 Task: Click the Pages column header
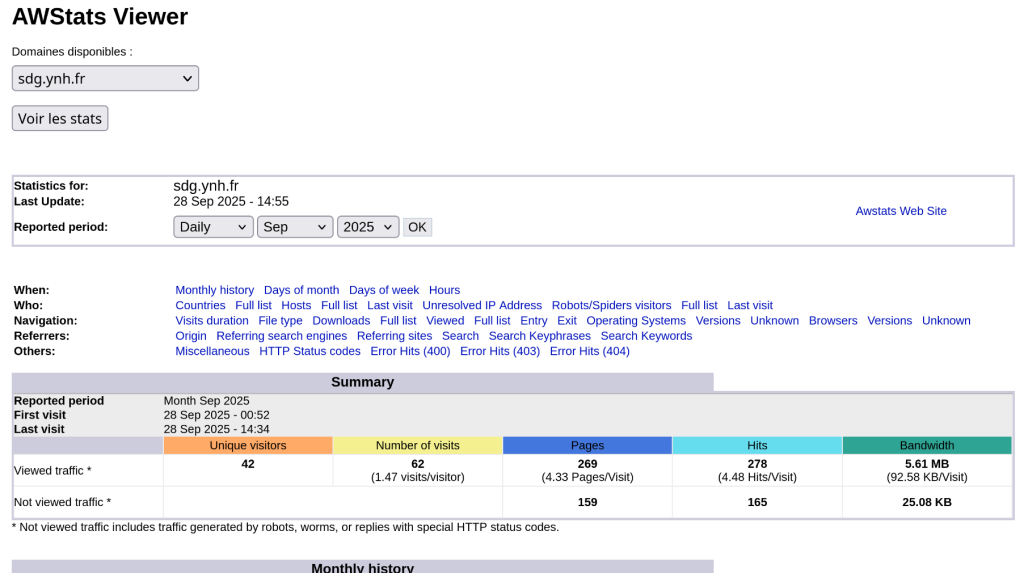pyautogui.click(x=587, y=446)
